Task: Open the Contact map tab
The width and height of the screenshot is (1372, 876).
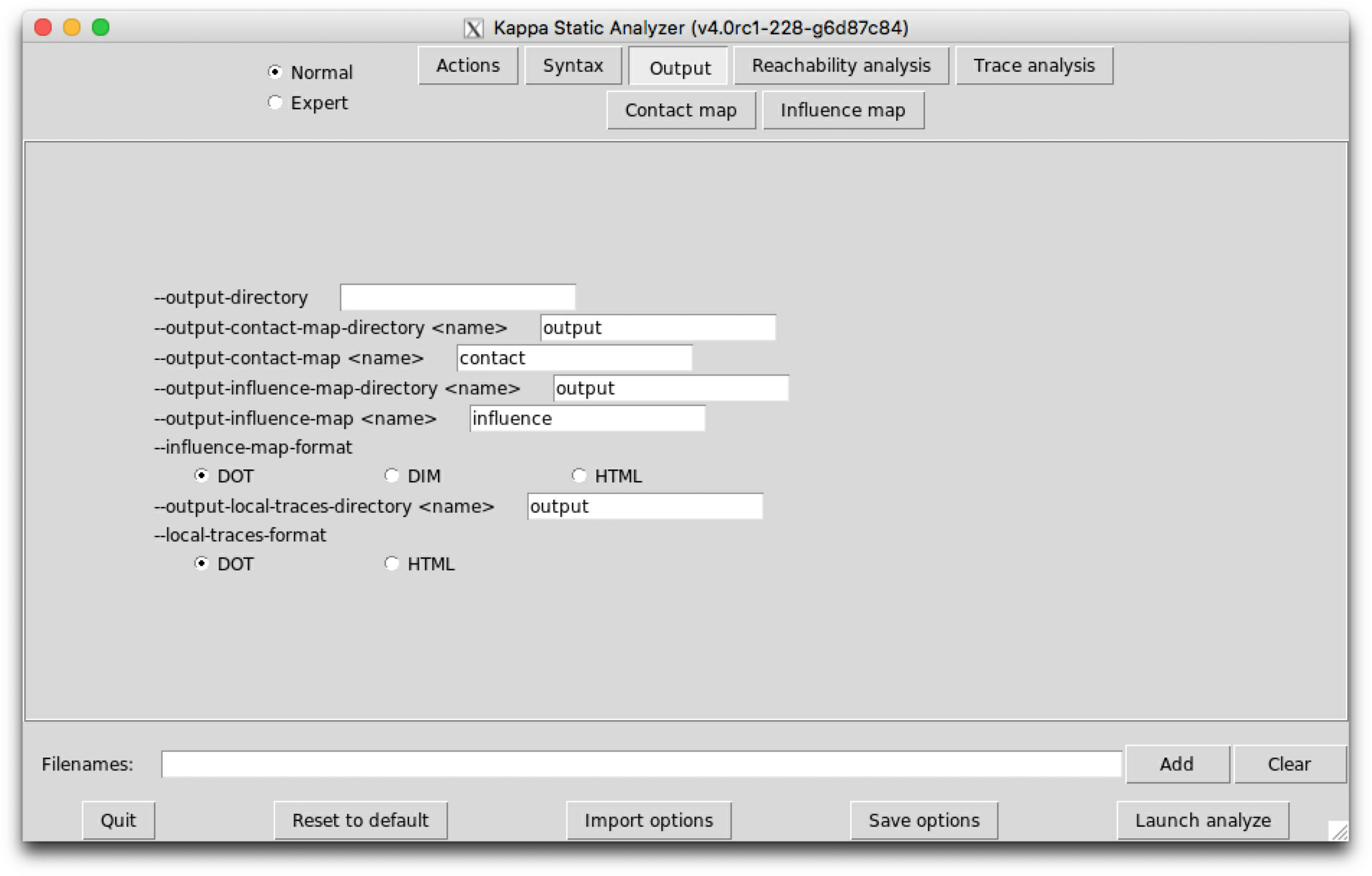Action: point(681,110)
